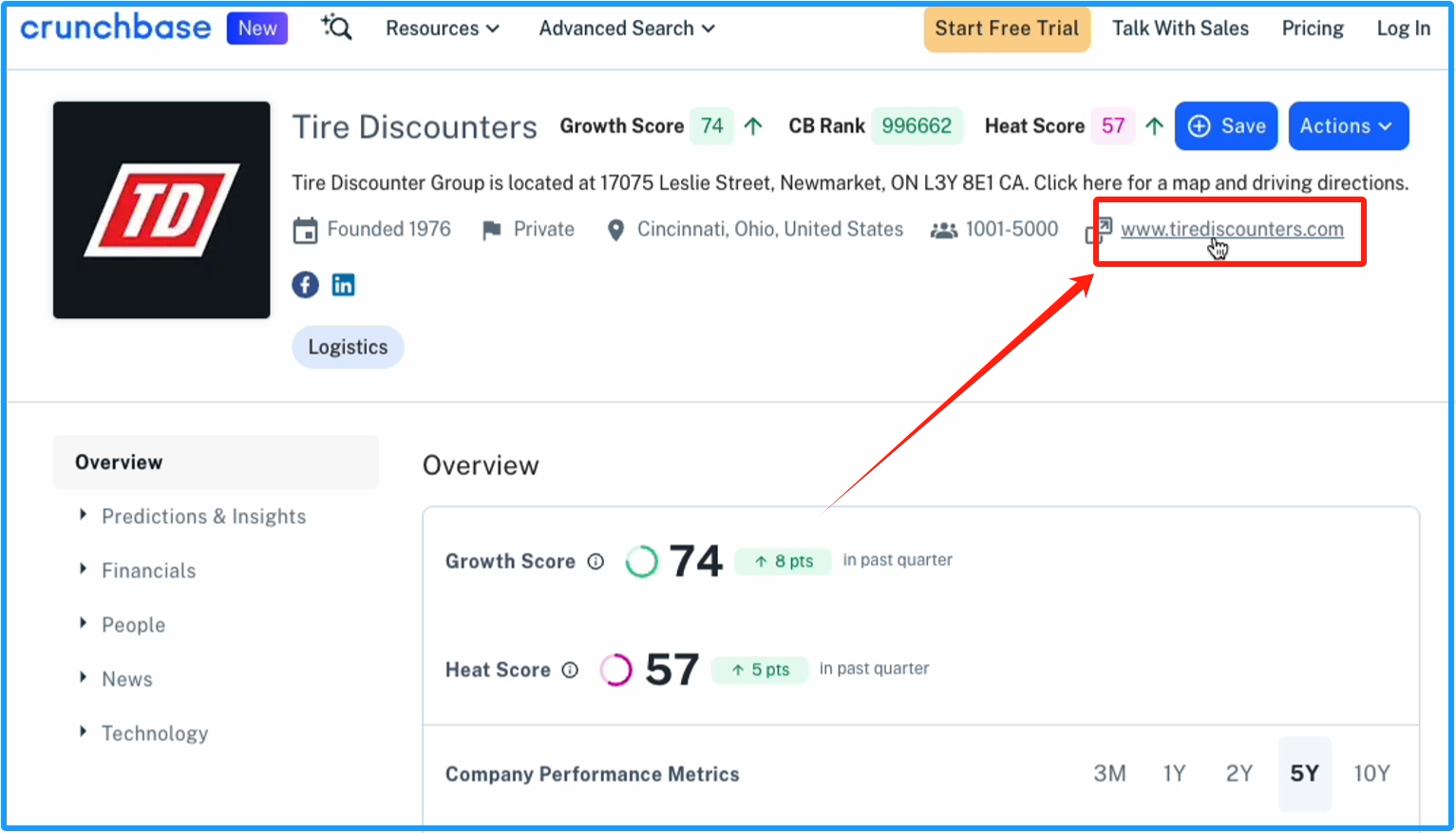Open the Actions dropdown button

[1348, 125]
